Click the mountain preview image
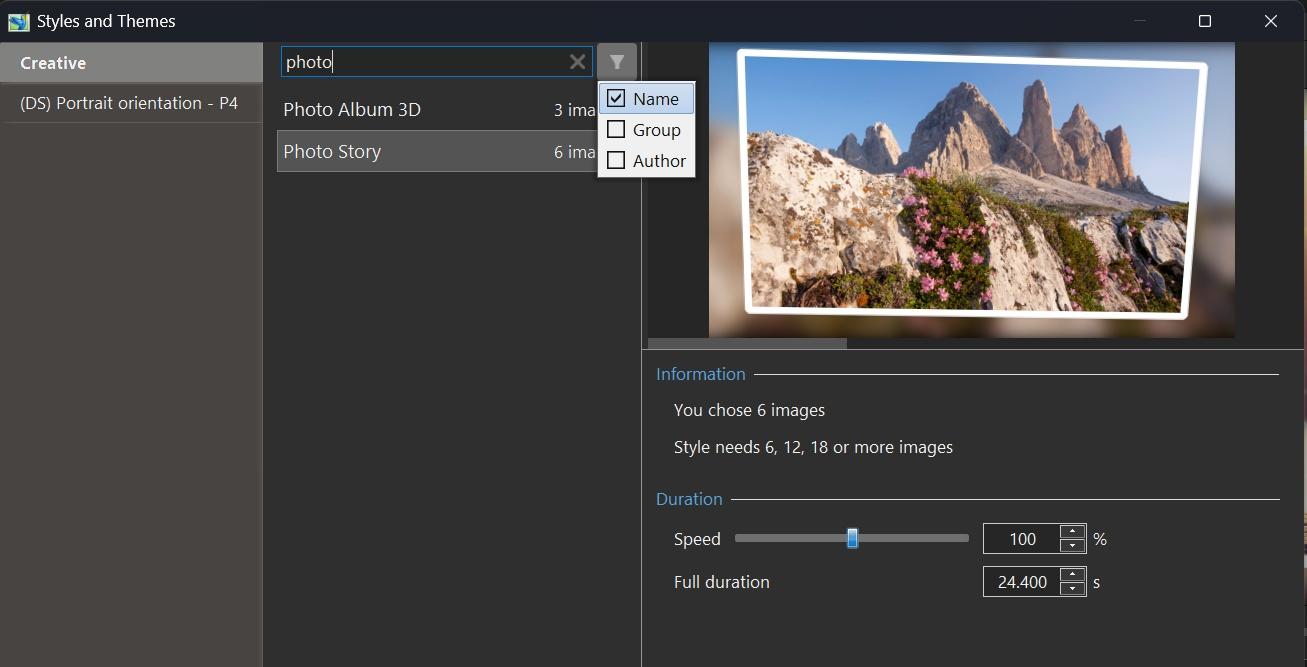The image size is (1307, 667). point(971,190)
